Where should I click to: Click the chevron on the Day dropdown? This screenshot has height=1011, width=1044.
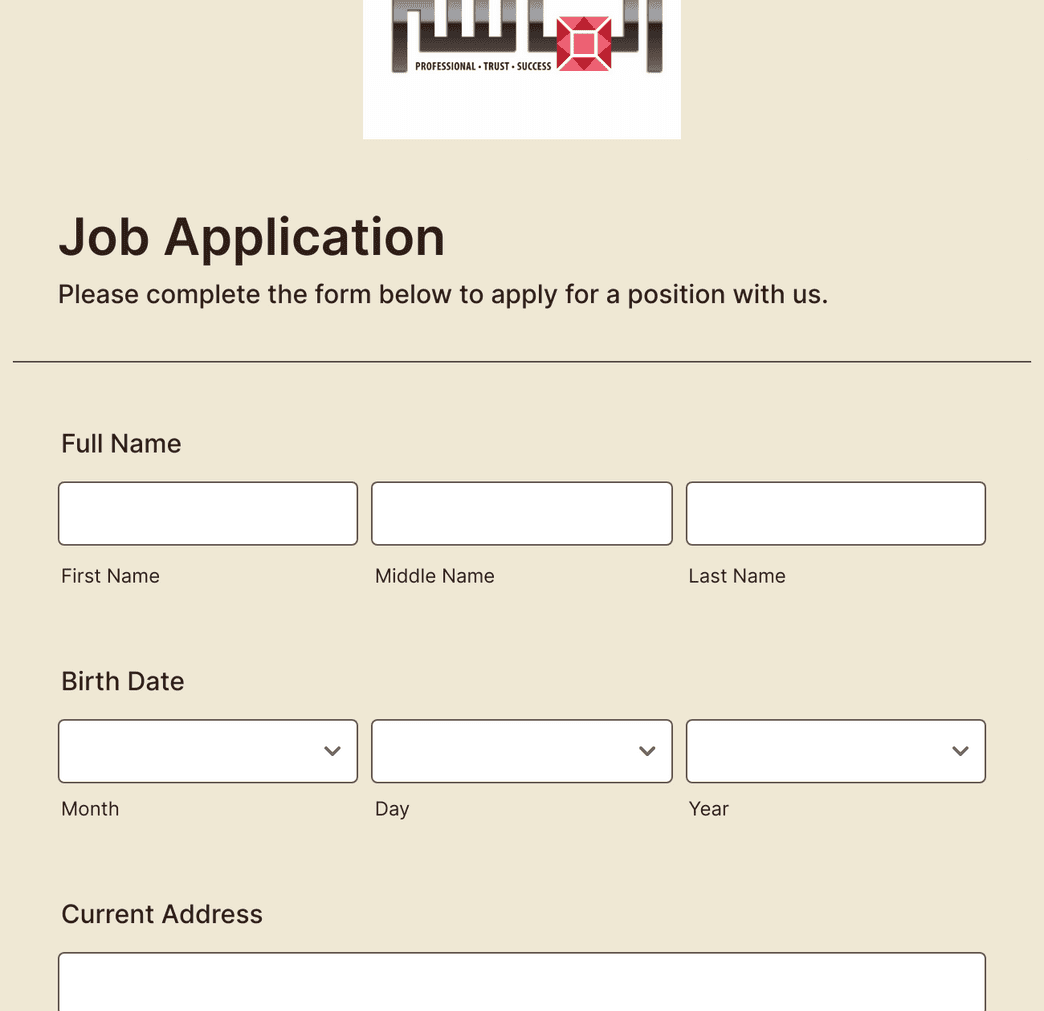click(646, 751)
